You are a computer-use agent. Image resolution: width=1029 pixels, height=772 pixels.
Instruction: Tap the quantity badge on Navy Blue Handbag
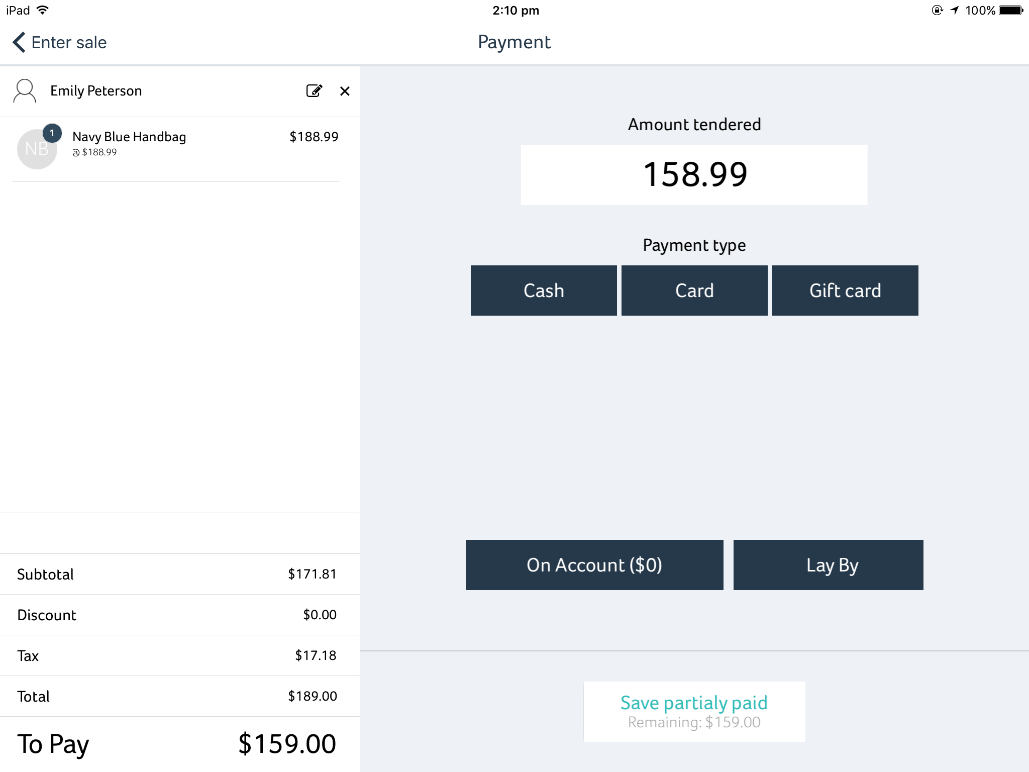[52, 133]
